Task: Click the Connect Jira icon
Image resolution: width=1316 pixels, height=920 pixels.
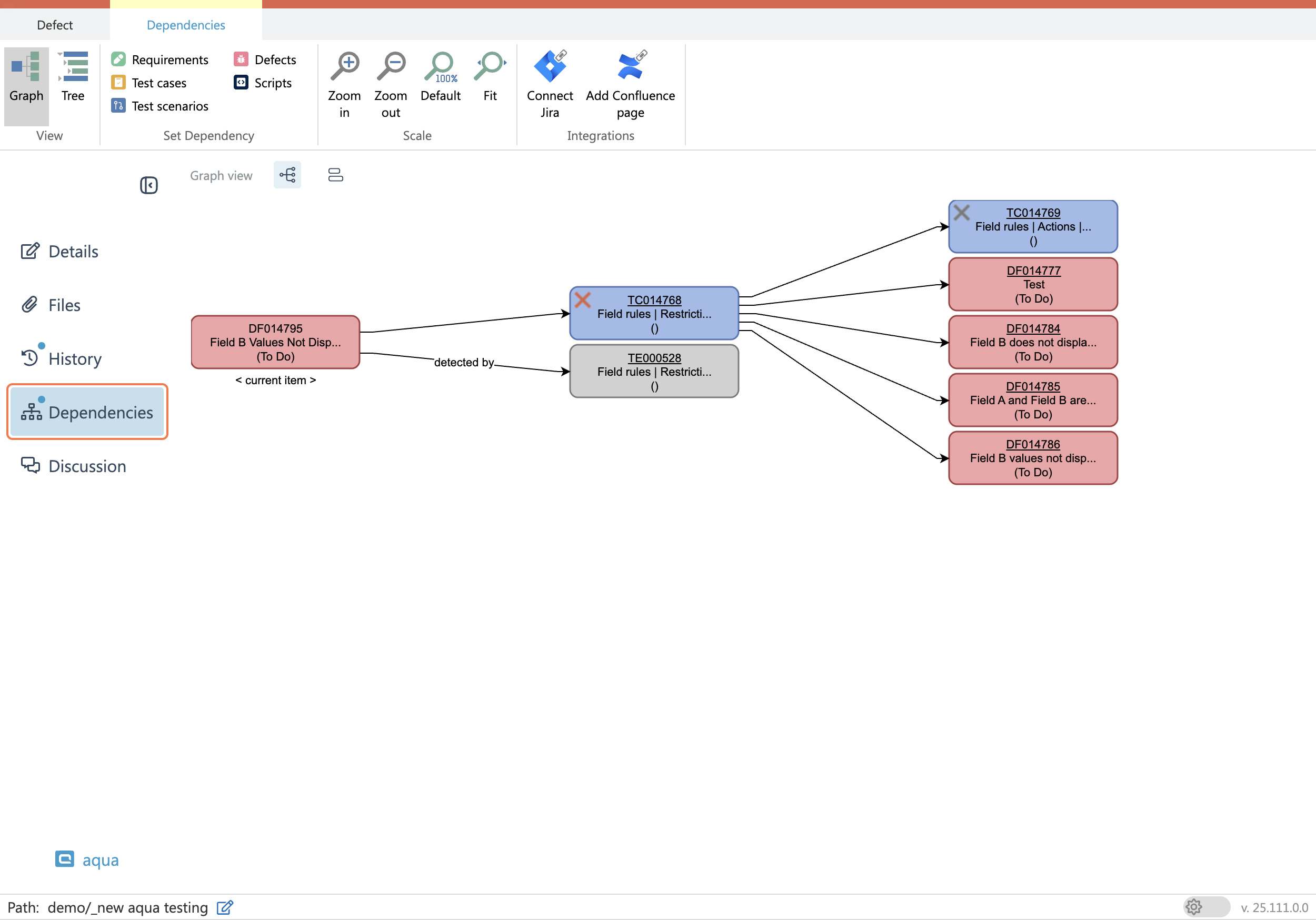Action: (549, 66)
